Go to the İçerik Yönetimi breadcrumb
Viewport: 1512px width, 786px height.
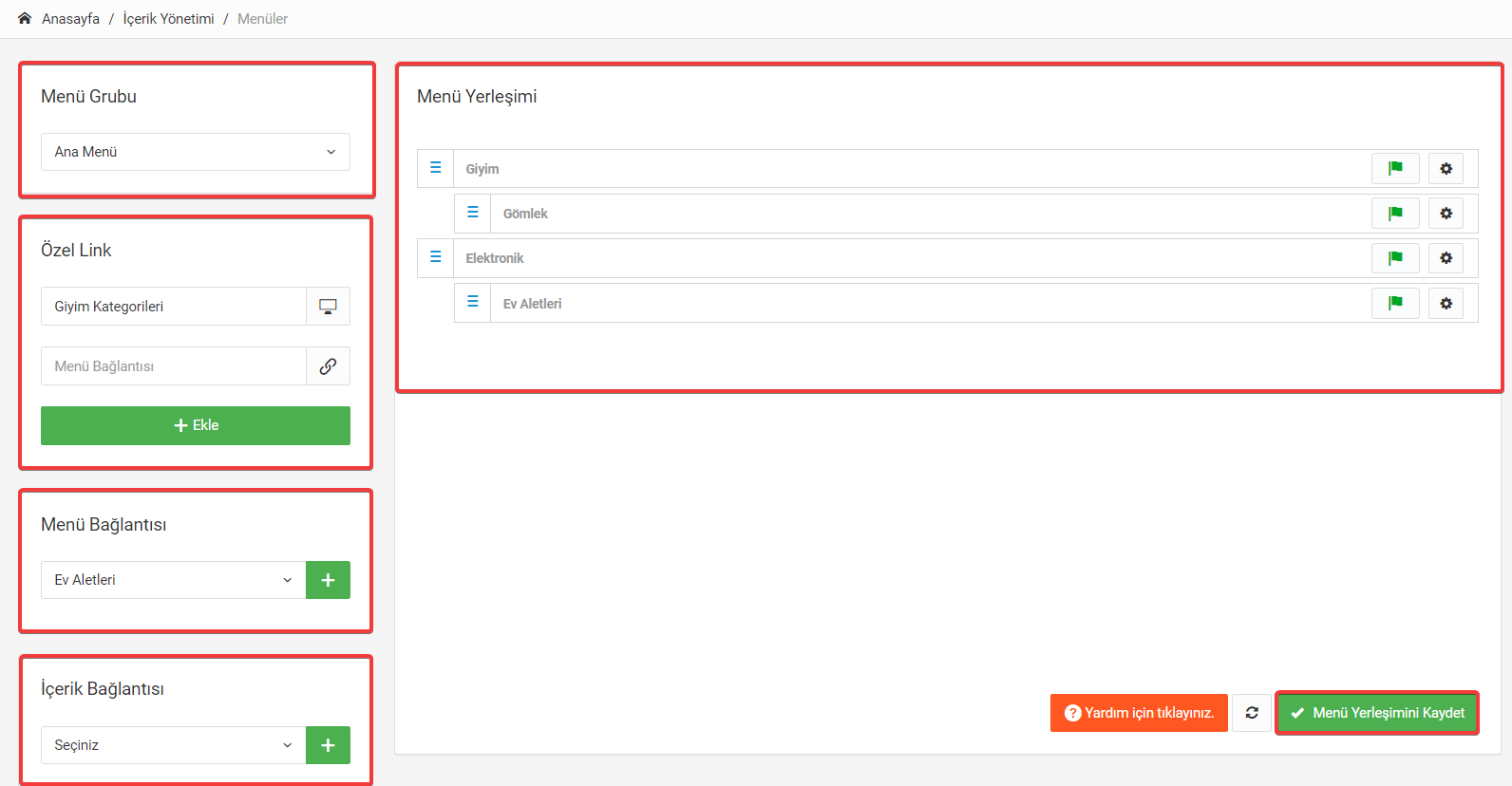pos(168,19)
